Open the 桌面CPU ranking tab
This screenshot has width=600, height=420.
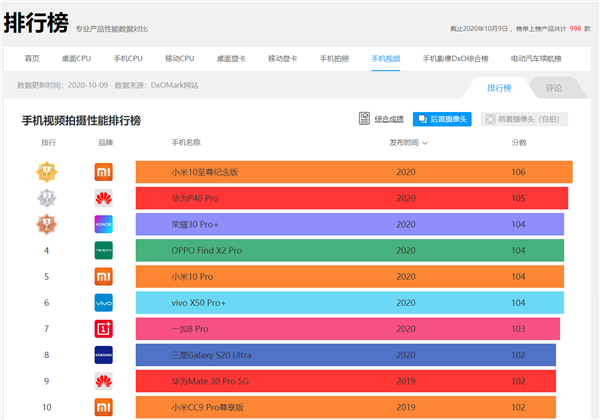click(x=76, y=59)
